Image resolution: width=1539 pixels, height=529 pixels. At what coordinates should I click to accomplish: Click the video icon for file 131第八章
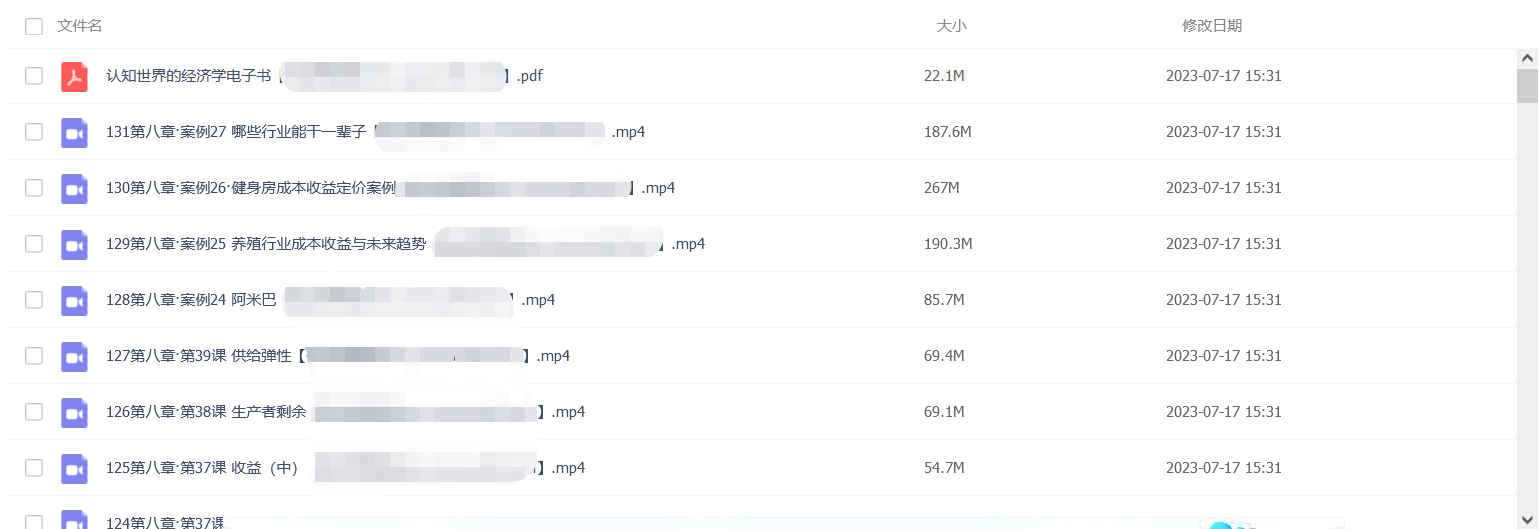pyautogui.click(x=75, y=132)
